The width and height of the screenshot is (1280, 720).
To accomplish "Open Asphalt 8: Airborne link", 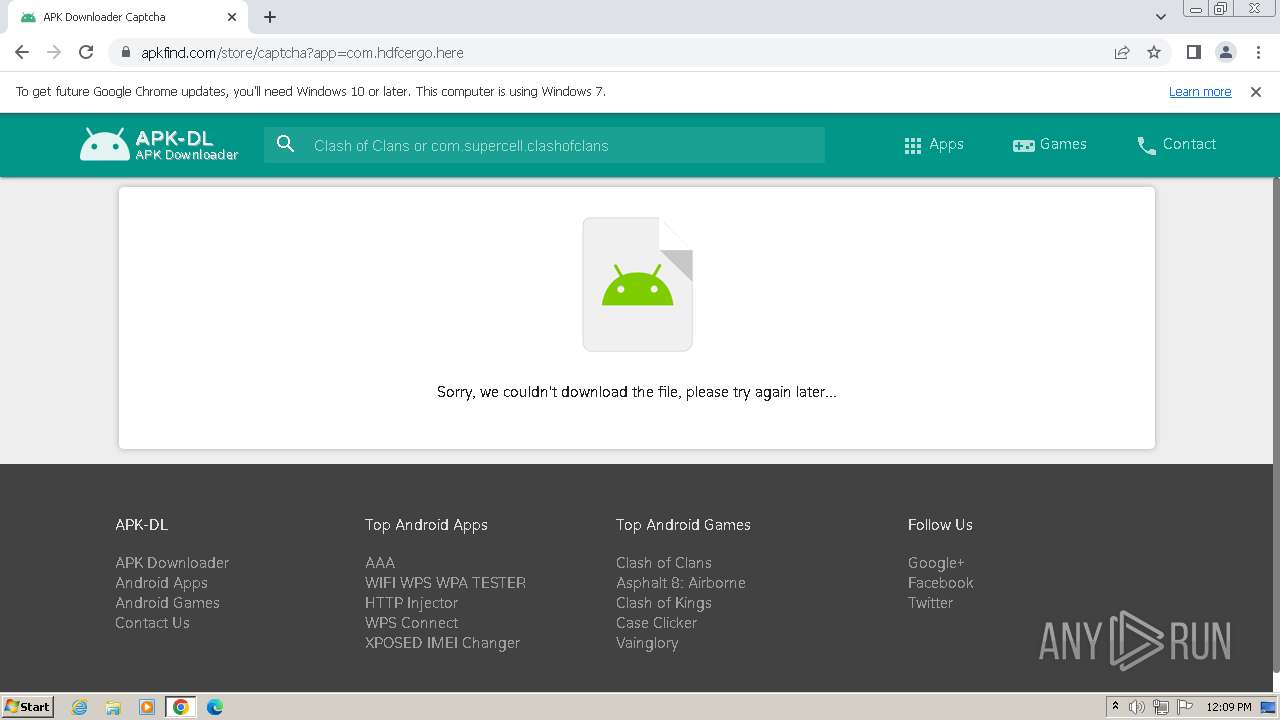I will tap(681, 583).
